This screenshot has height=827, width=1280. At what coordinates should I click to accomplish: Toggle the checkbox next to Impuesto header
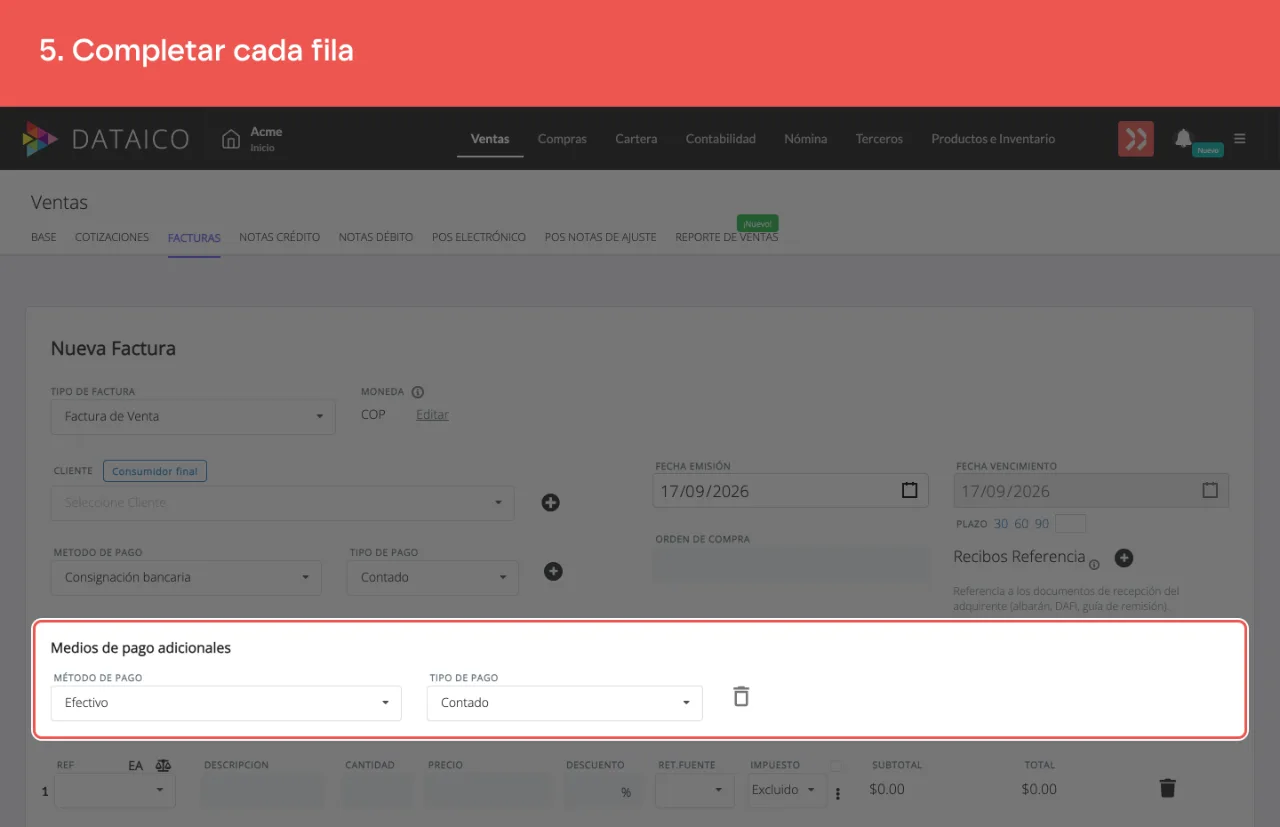pyautogui.click(x=836, y=766)
